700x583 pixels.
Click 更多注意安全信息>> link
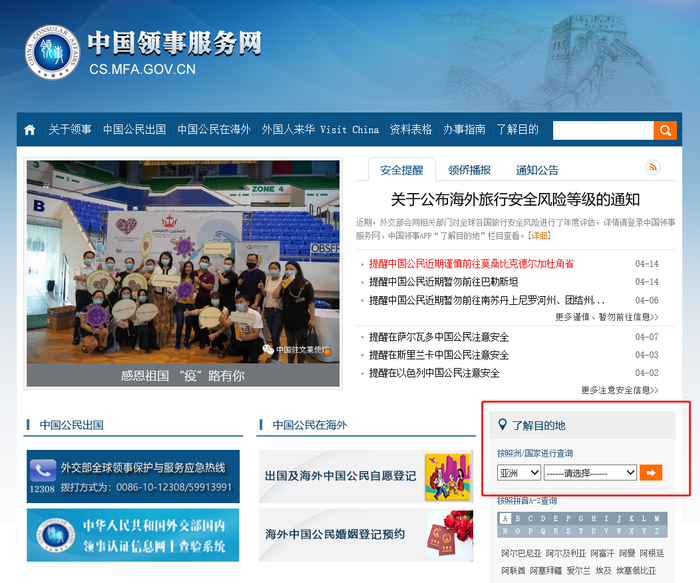pos(620,390)
